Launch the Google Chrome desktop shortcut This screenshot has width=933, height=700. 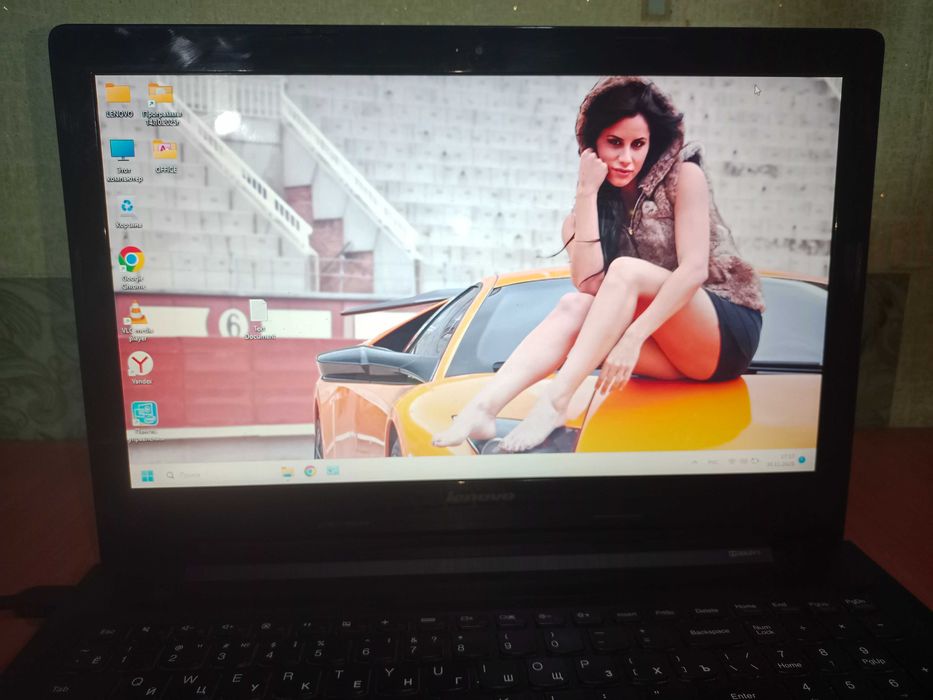point(132,267)
